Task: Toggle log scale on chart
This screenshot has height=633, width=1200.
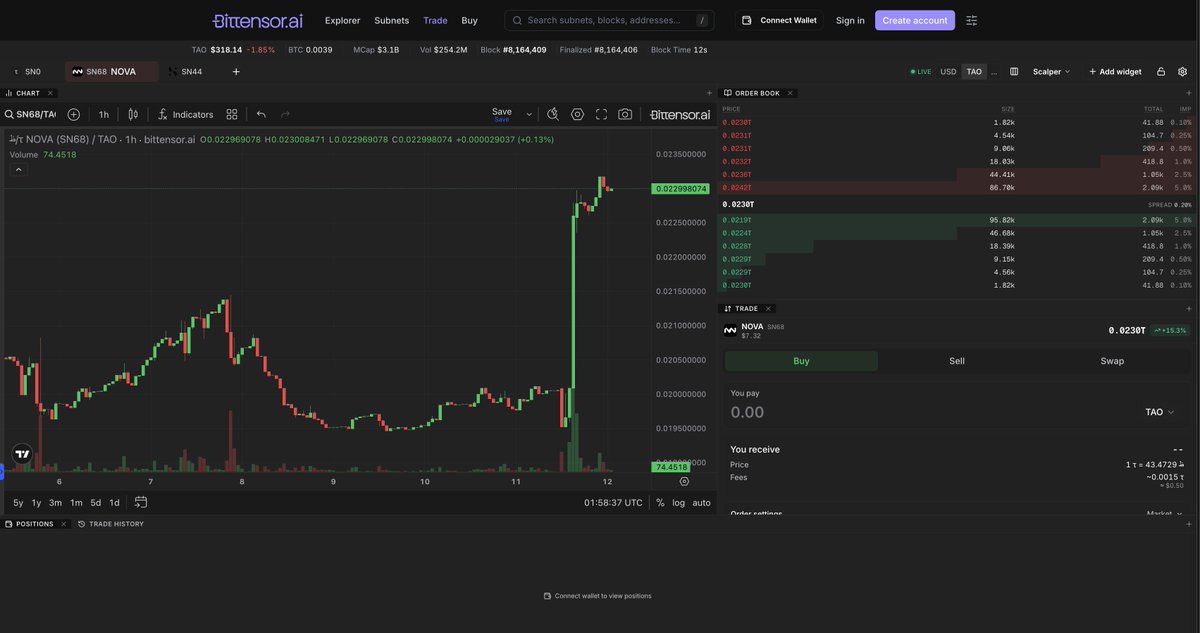Action: [x=679, y=502]
